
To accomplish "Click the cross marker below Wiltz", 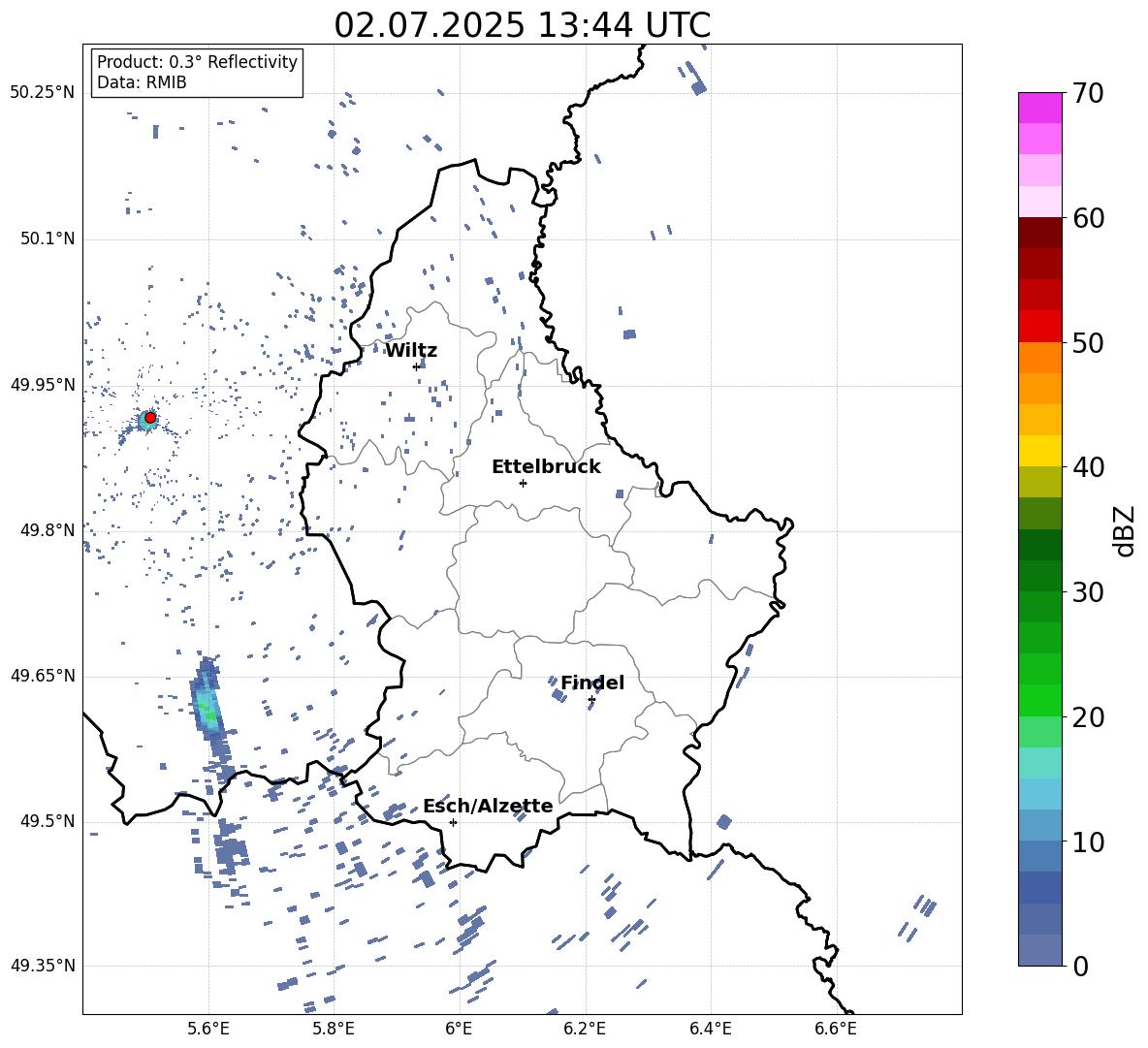I will tap(416, 366).
